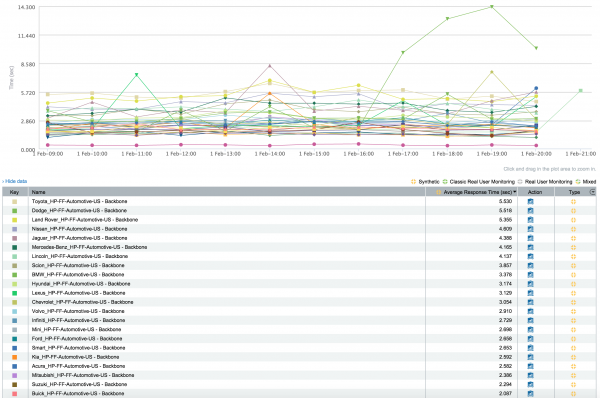Screen dimensions: 600x398
Task: Open action icon for Nissan row
Action: point(530,229)
